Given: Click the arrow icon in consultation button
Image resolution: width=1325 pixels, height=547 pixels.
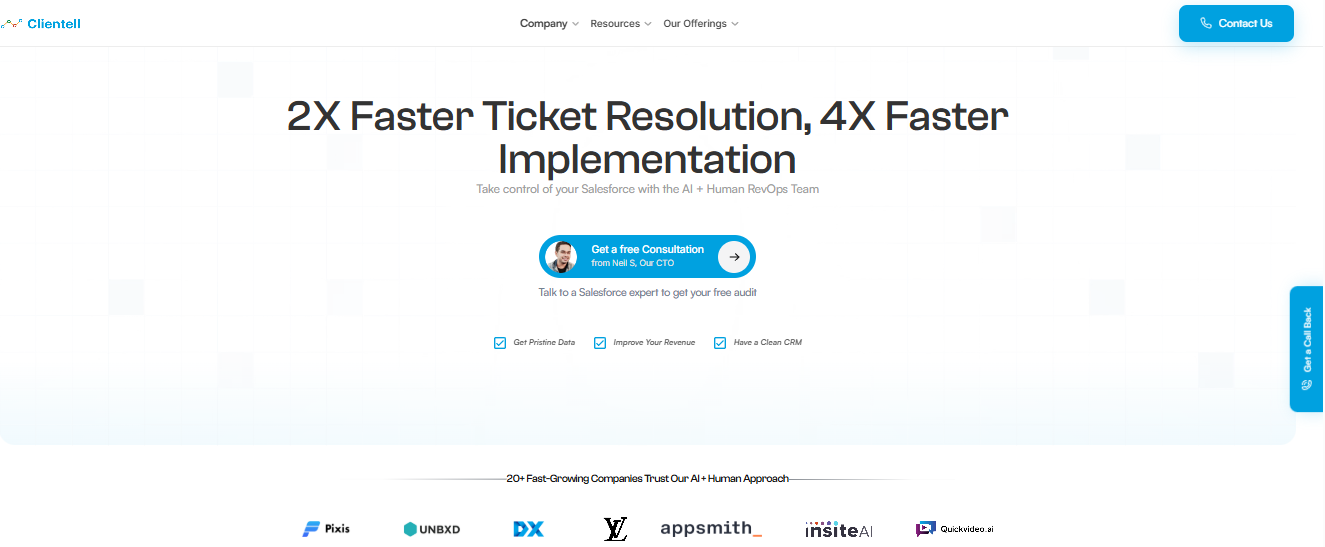Looking at the screenshot, I should point(734,257).
